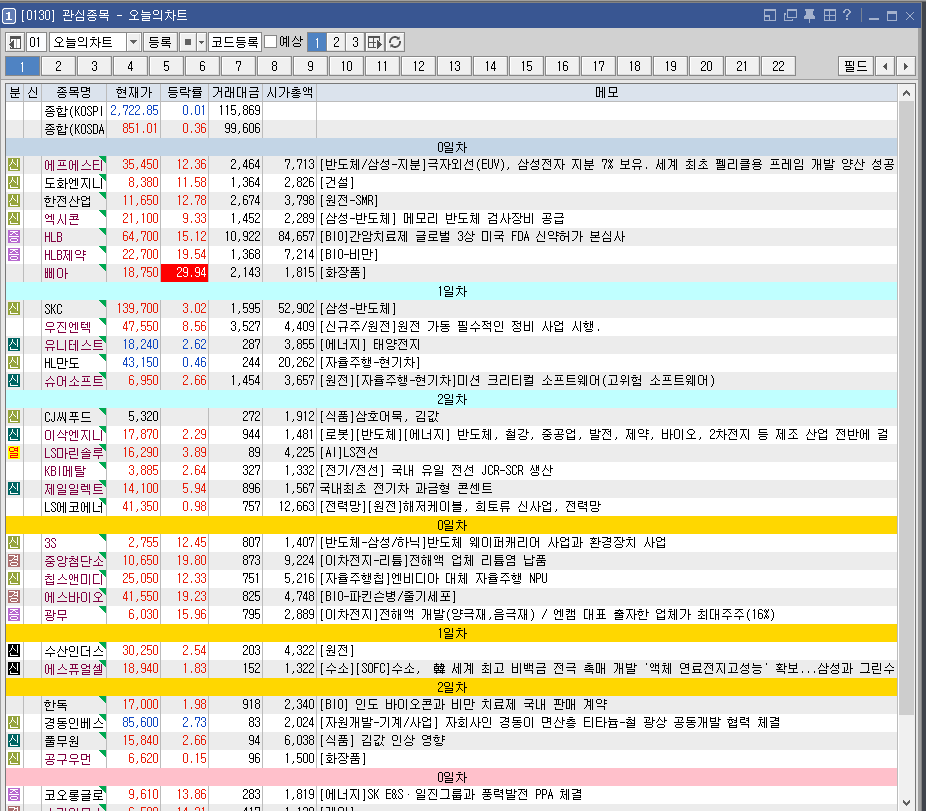Click the black 신 badge on 수산인더스 row
This screenshot has height=811, width=926.
point(14,650)
